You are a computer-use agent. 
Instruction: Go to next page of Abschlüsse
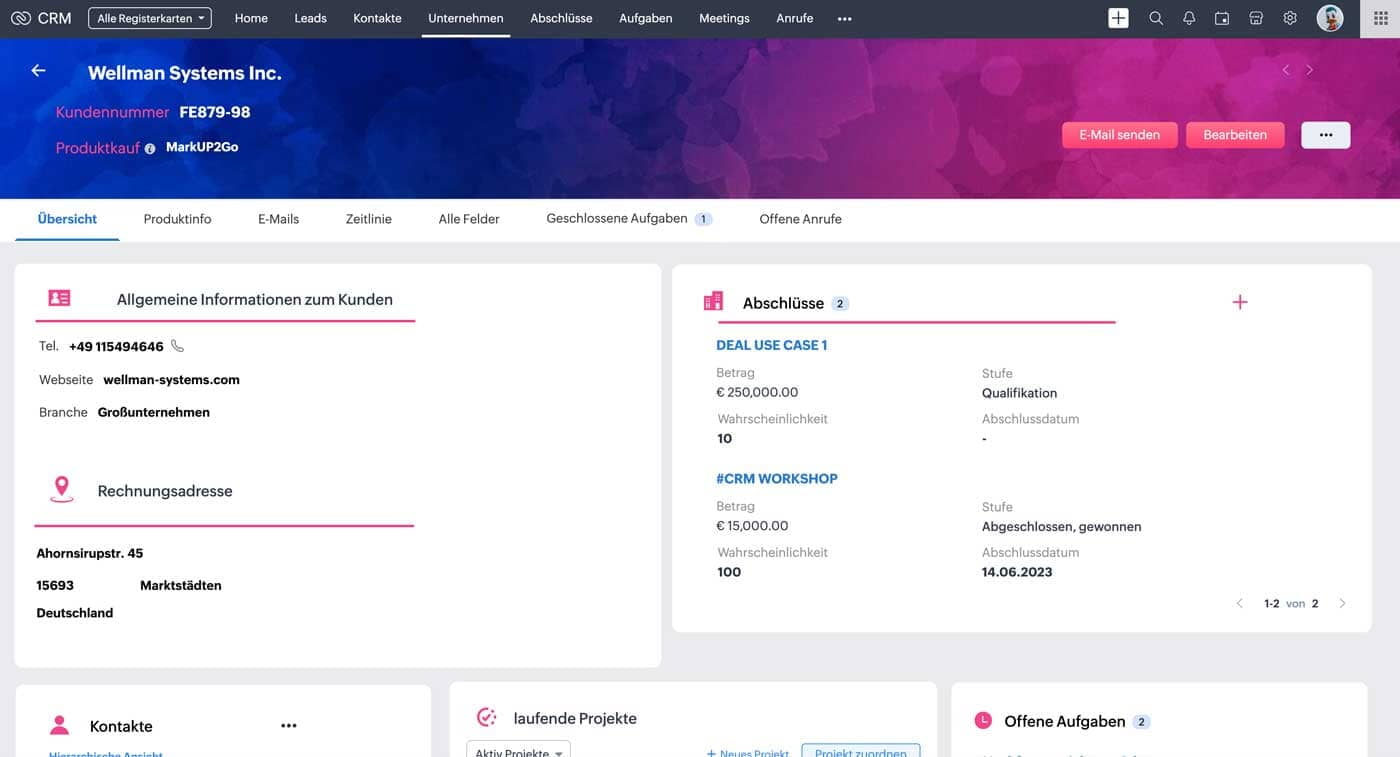[x=1342, y=603]
